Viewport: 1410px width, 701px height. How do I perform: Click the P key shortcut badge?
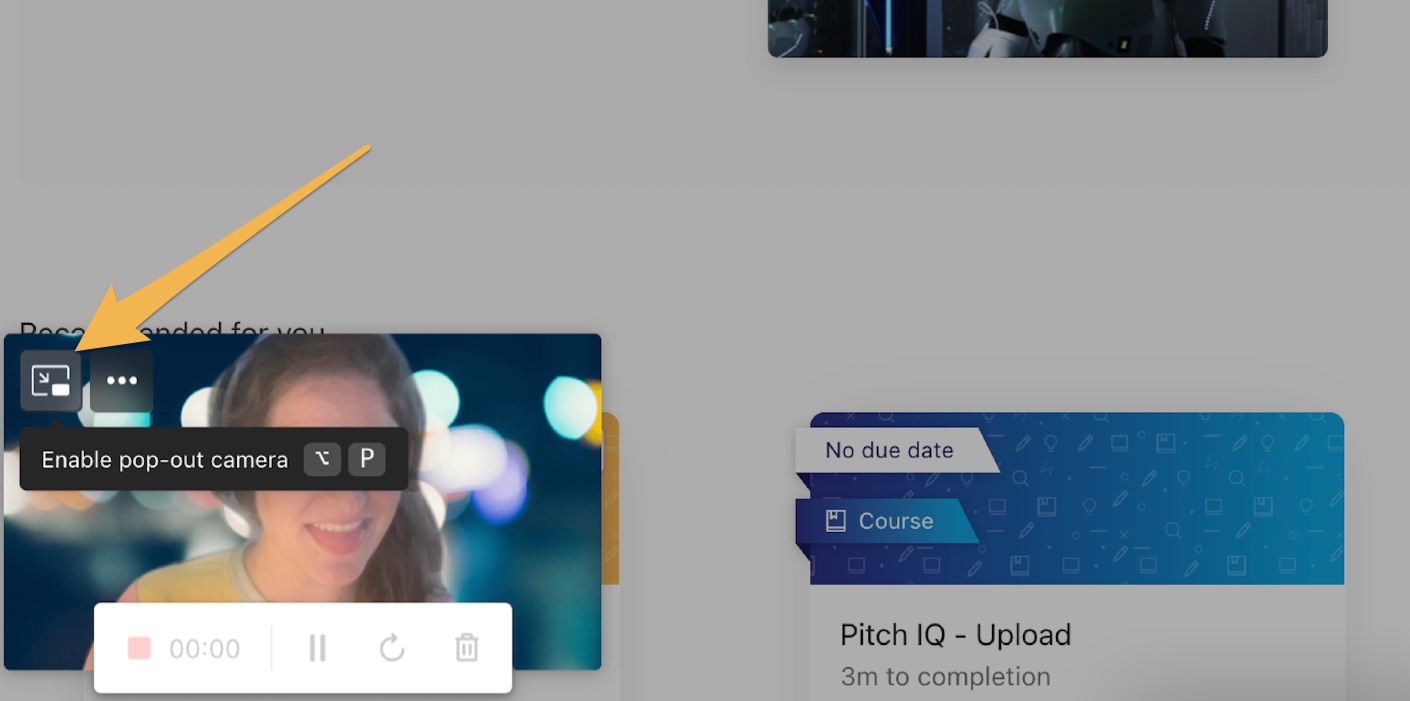(367, 459)
